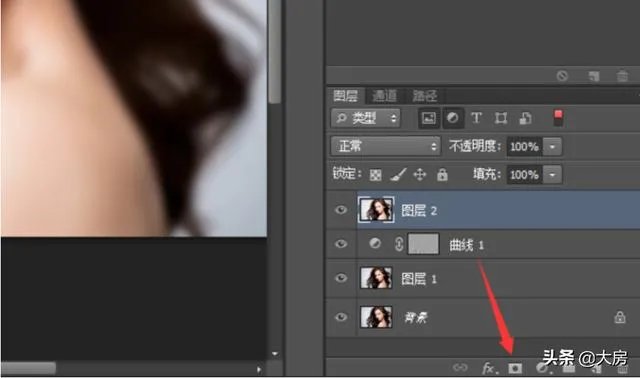Click the 不透明度 label

point(475,146)
